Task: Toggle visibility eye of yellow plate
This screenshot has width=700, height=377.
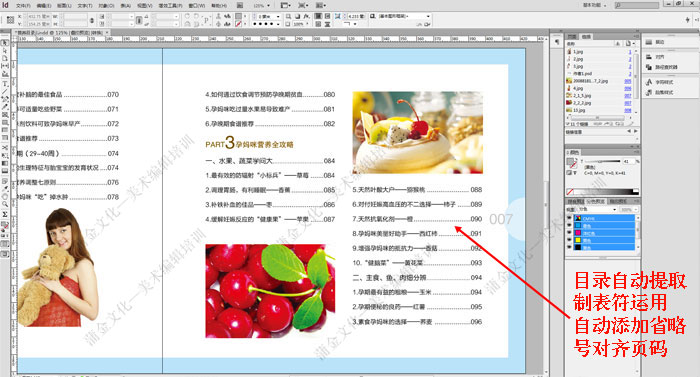Action: (569, 240)
